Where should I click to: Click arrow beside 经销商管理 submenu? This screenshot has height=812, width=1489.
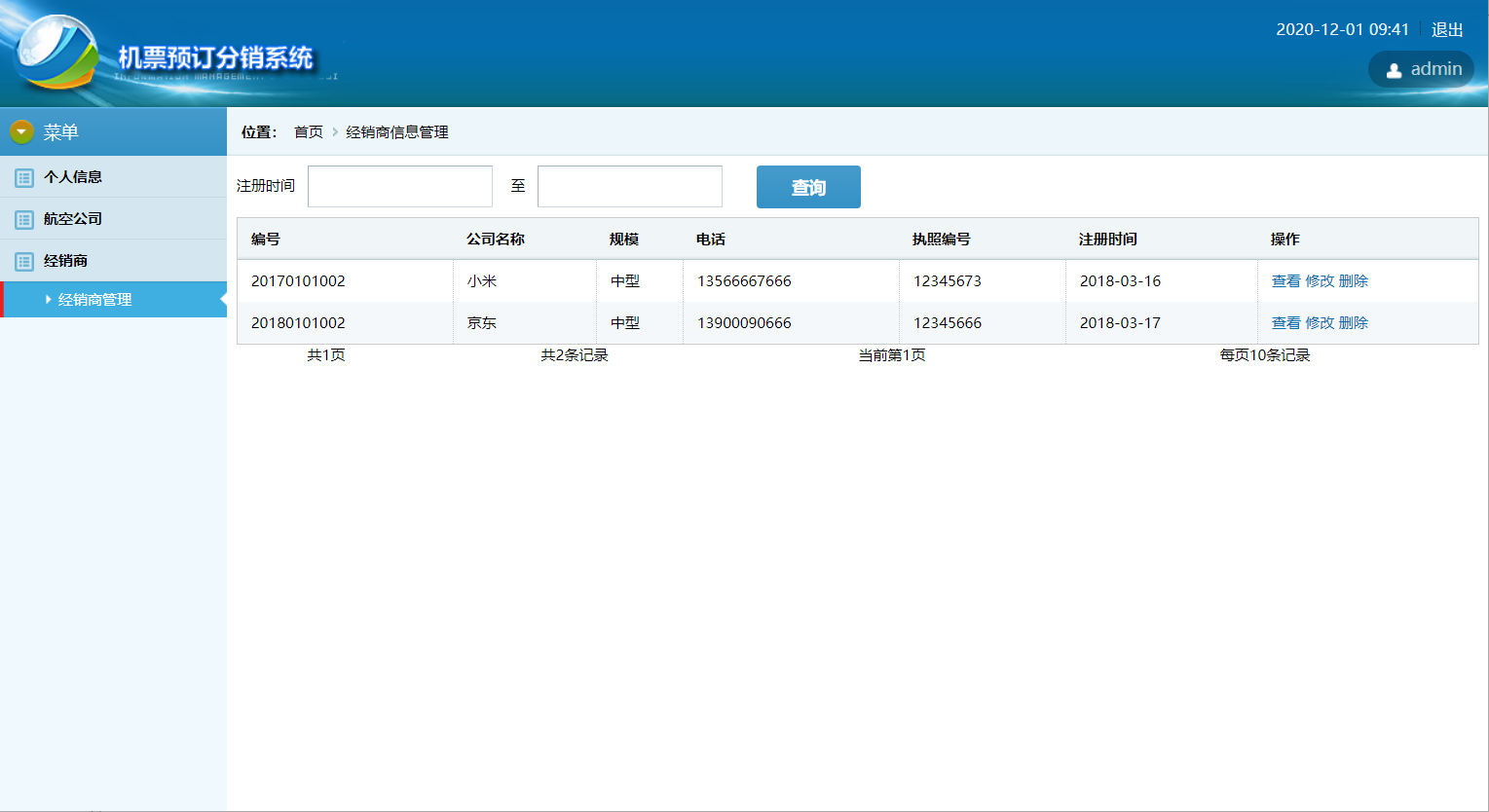tap(49, 300)
